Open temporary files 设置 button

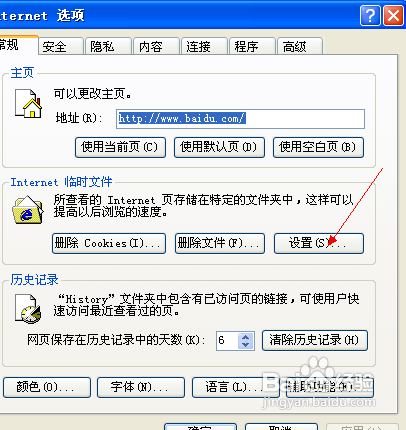319,243
